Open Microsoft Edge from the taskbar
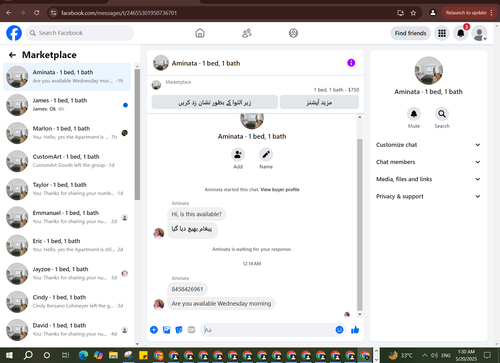Image resolution: width=500 pixels, height=363 pixels. tap(83, 355)
